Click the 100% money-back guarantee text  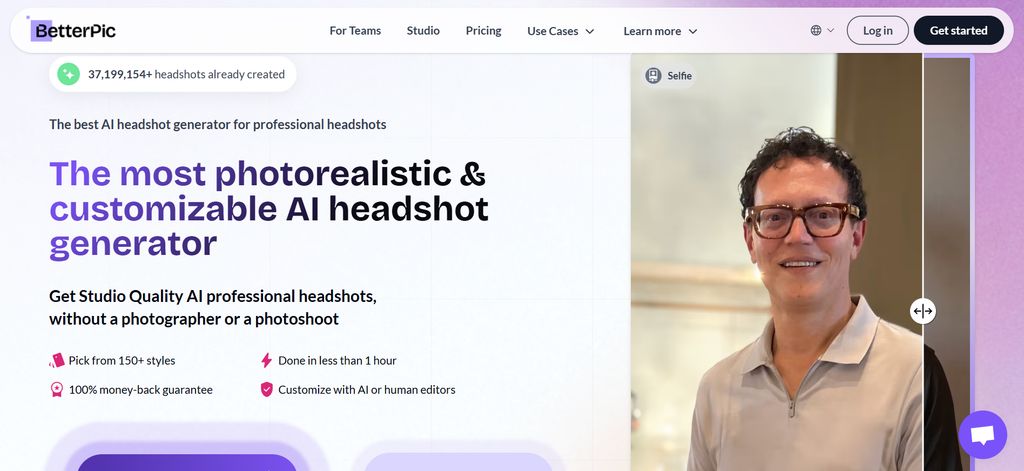coord(140,389)
